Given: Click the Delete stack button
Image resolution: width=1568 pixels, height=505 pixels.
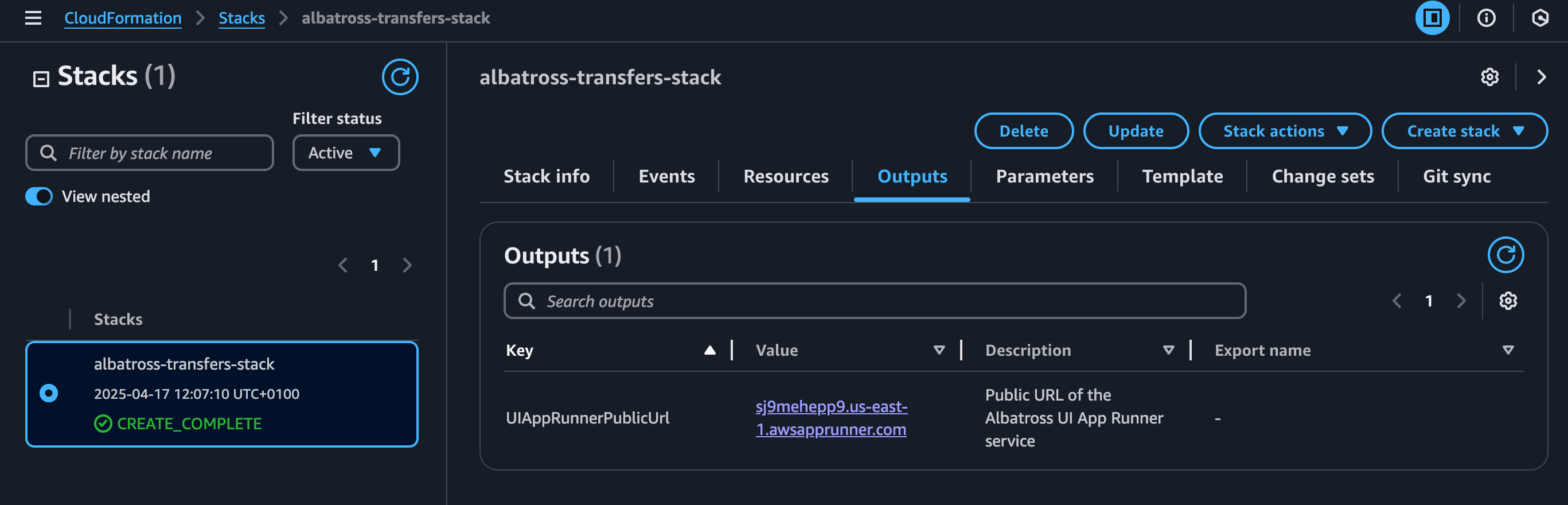Looking at the screenshot, I should (1023, 131).
